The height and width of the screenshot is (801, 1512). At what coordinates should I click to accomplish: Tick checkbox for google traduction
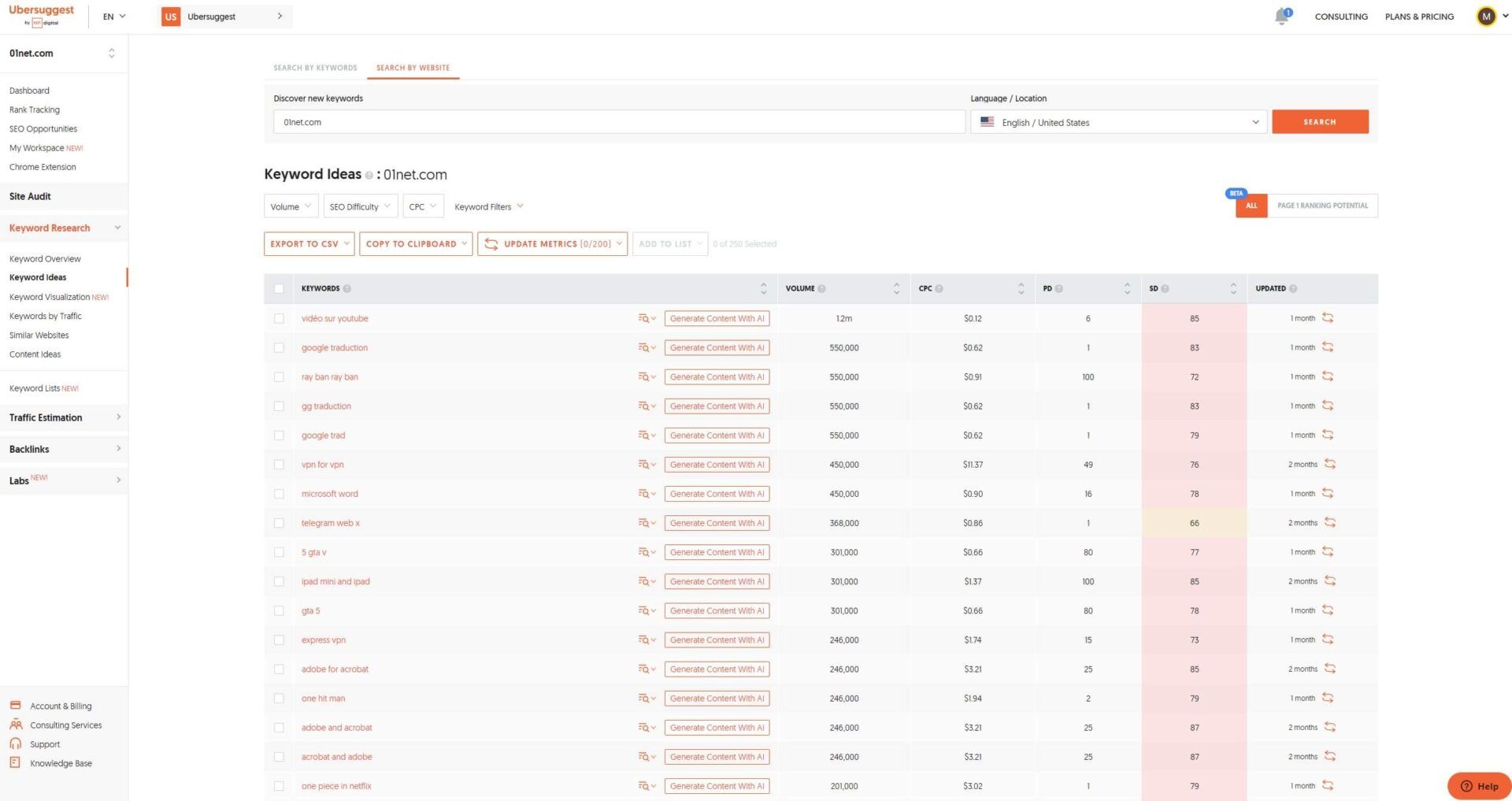279,347
